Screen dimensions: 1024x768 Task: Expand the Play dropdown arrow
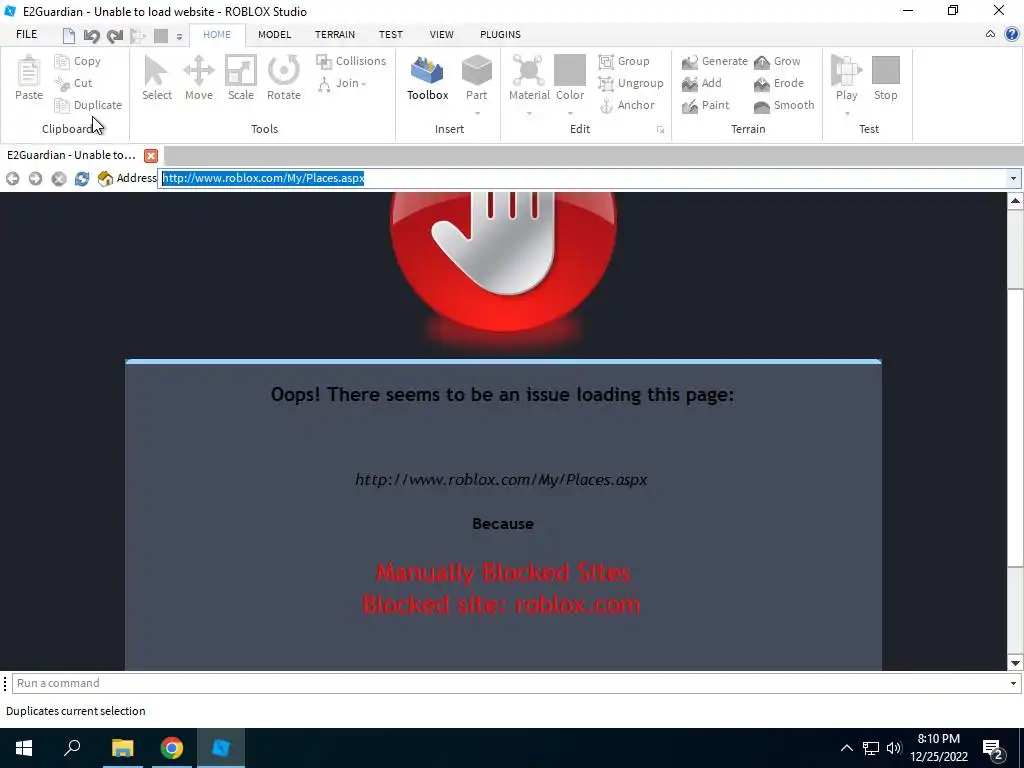point(846,114)
